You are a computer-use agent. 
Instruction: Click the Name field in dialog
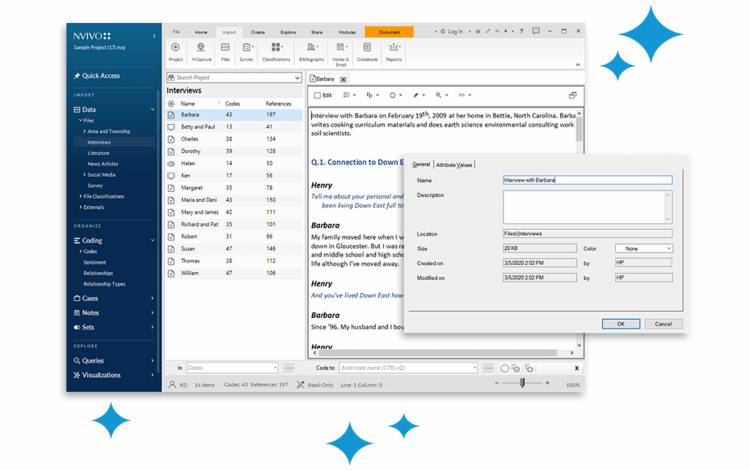point(587,180)
